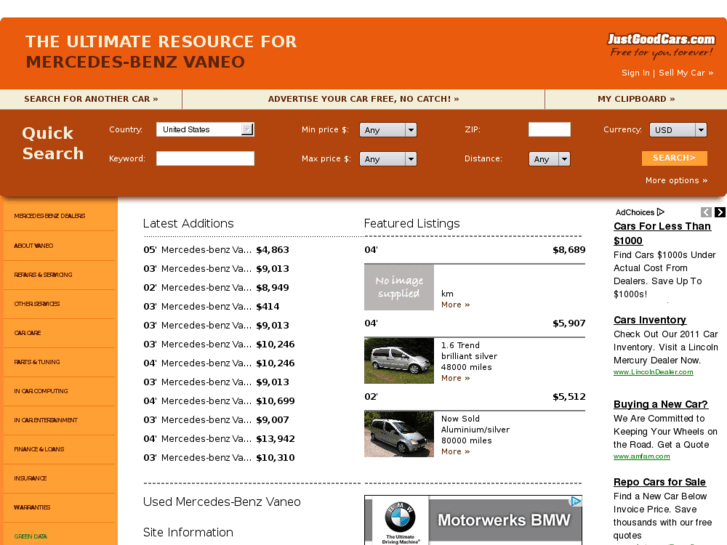727x545 pixels.
Task: Click the No image supplied thumbnail
Action: tap(399, 287)
